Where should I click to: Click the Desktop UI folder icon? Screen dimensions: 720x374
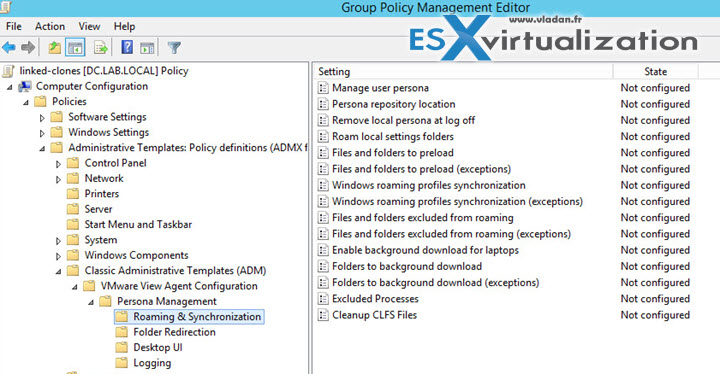click(122, 347)
